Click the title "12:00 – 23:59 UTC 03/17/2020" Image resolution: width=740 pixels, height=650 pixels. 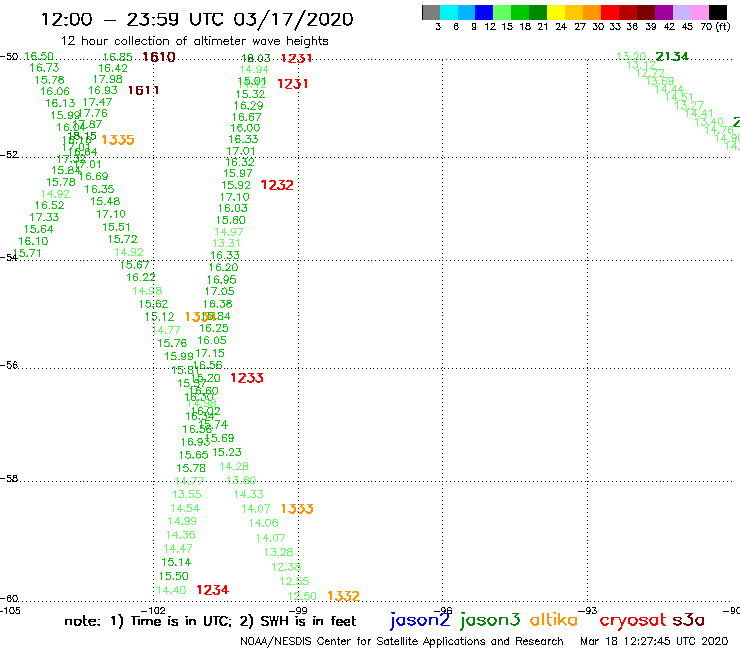[x=197, y=19]
